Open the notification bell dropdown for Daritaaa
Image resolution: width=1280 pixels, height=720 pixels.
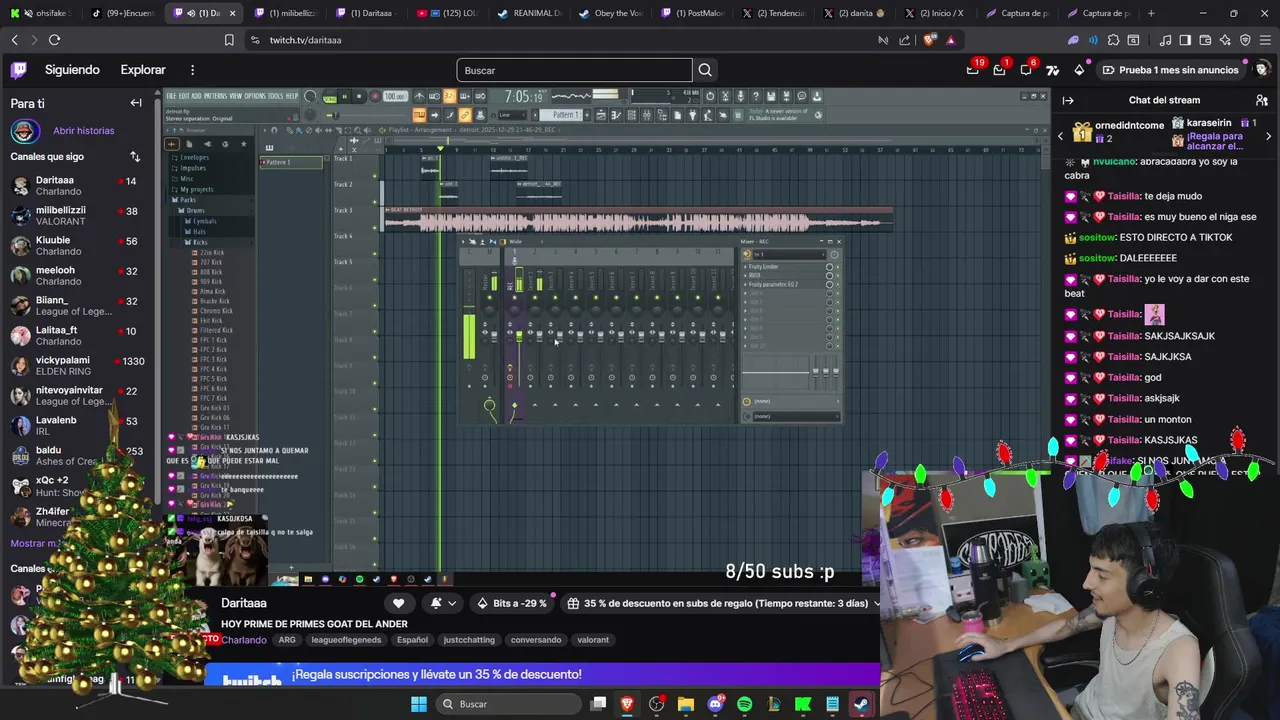[x=443, y=603]
